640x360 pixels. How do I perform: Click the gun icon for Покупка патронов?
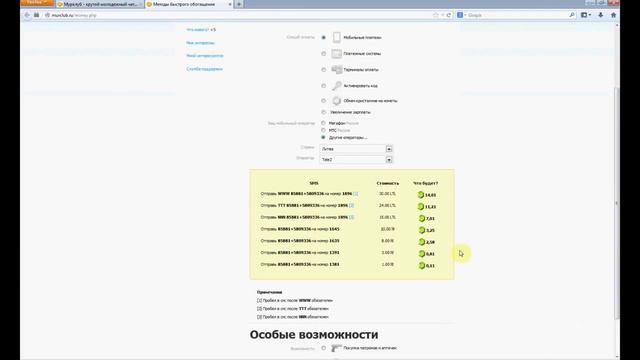point(336,348)
